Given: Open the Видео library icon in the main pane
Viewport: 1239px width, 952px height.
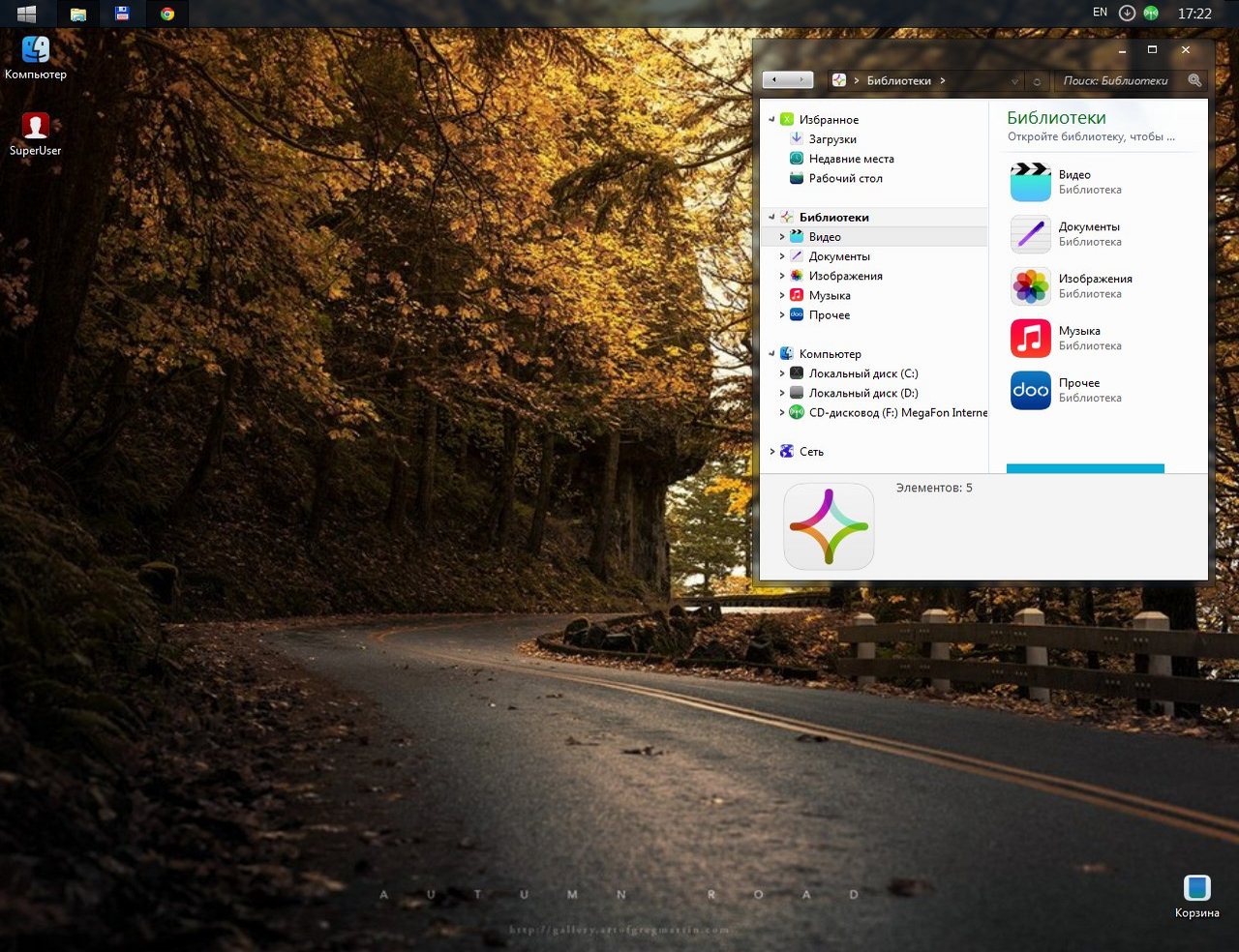Looking at the screenshot, I should 1030,182.
